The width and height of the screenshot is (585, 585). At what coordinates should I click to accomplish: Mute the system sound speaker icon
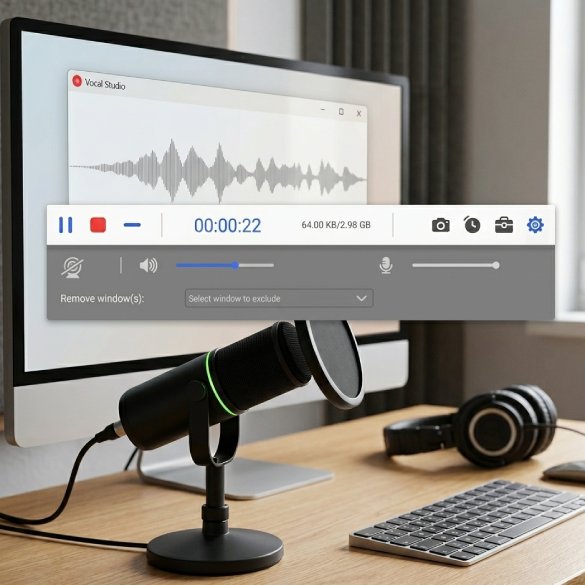click(148, 266)
